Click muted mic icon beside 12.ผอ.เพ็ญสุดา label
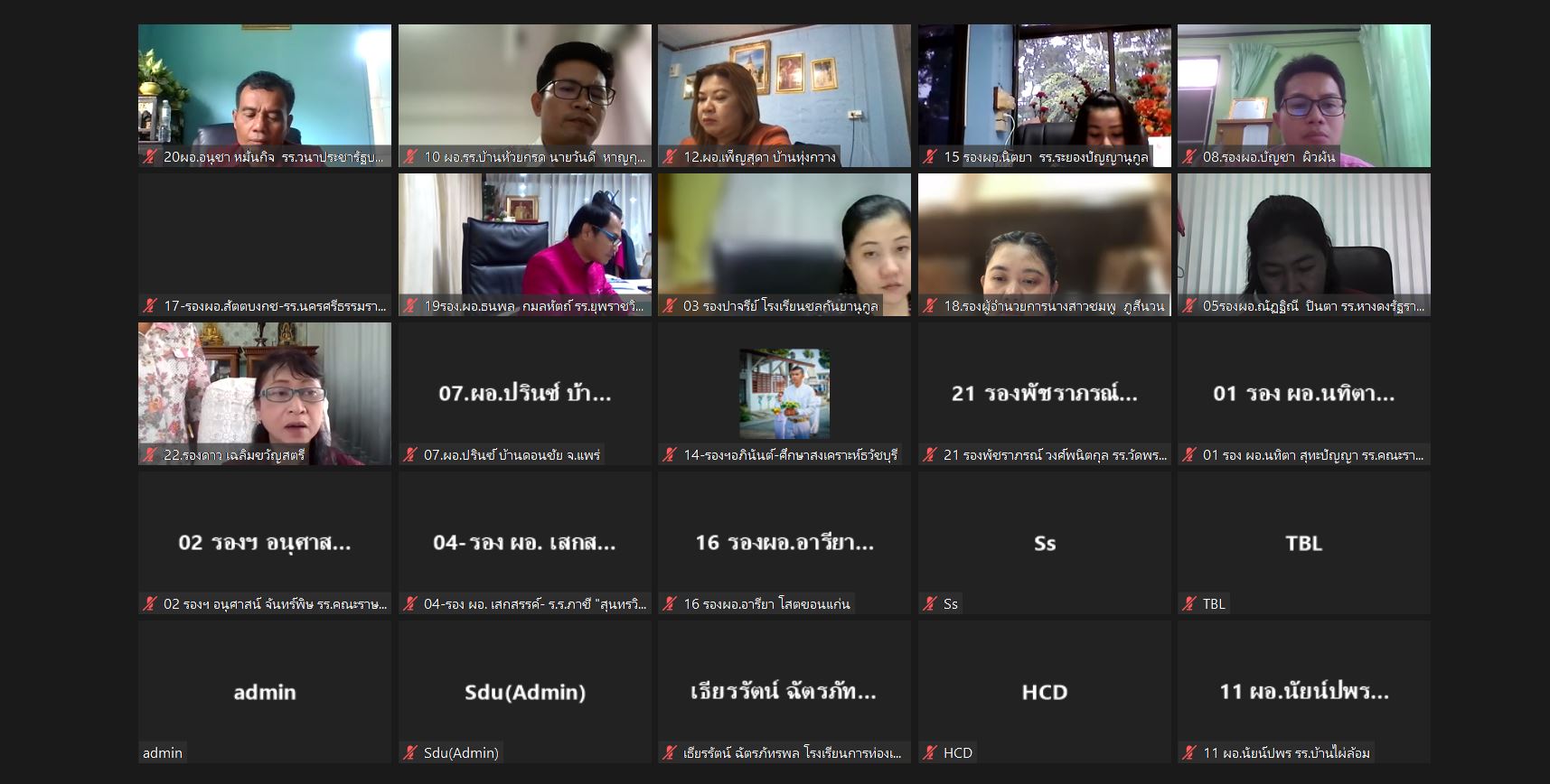 point(670,157)
